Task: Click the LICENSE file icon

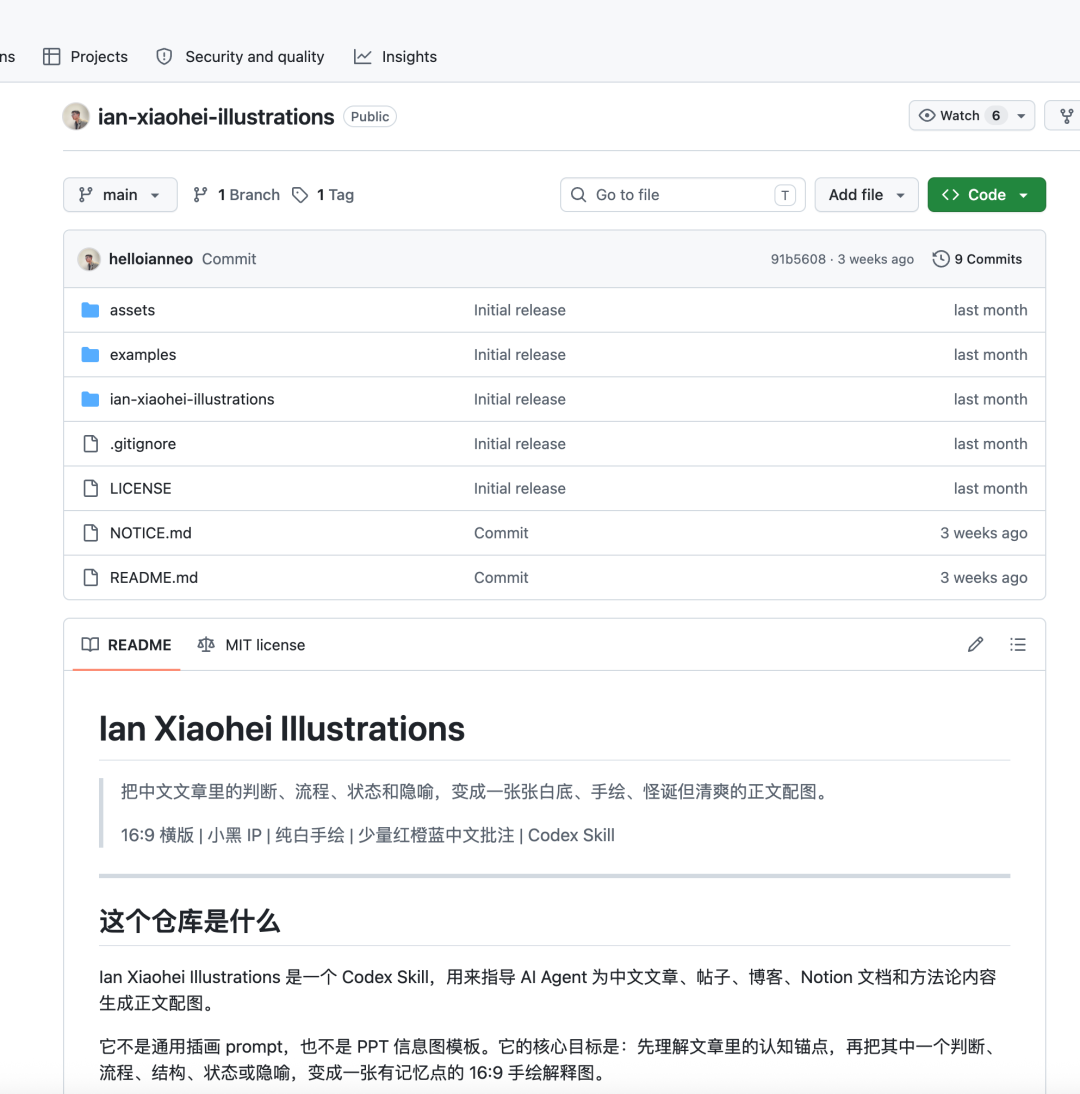Action: pyautogui.click(x=91, y=488)
